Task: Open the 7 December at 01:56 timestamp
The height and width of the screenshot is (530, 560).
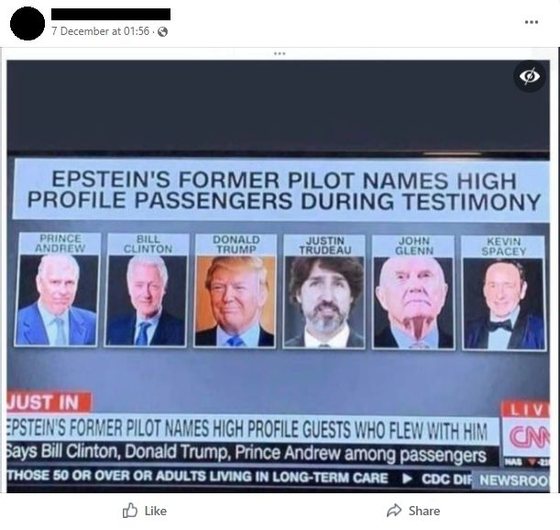Action: 100,31
